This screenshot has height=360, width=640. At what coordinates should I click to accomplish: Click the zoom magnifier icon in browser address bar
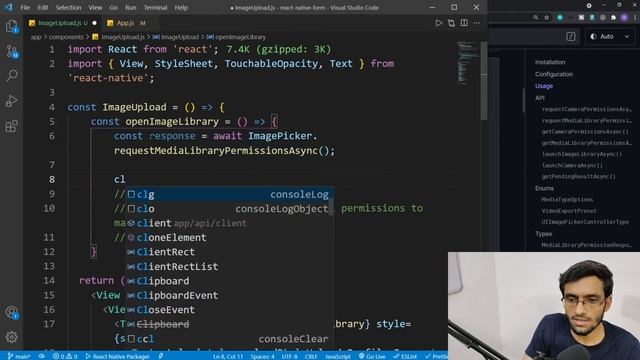pos(536,18)
